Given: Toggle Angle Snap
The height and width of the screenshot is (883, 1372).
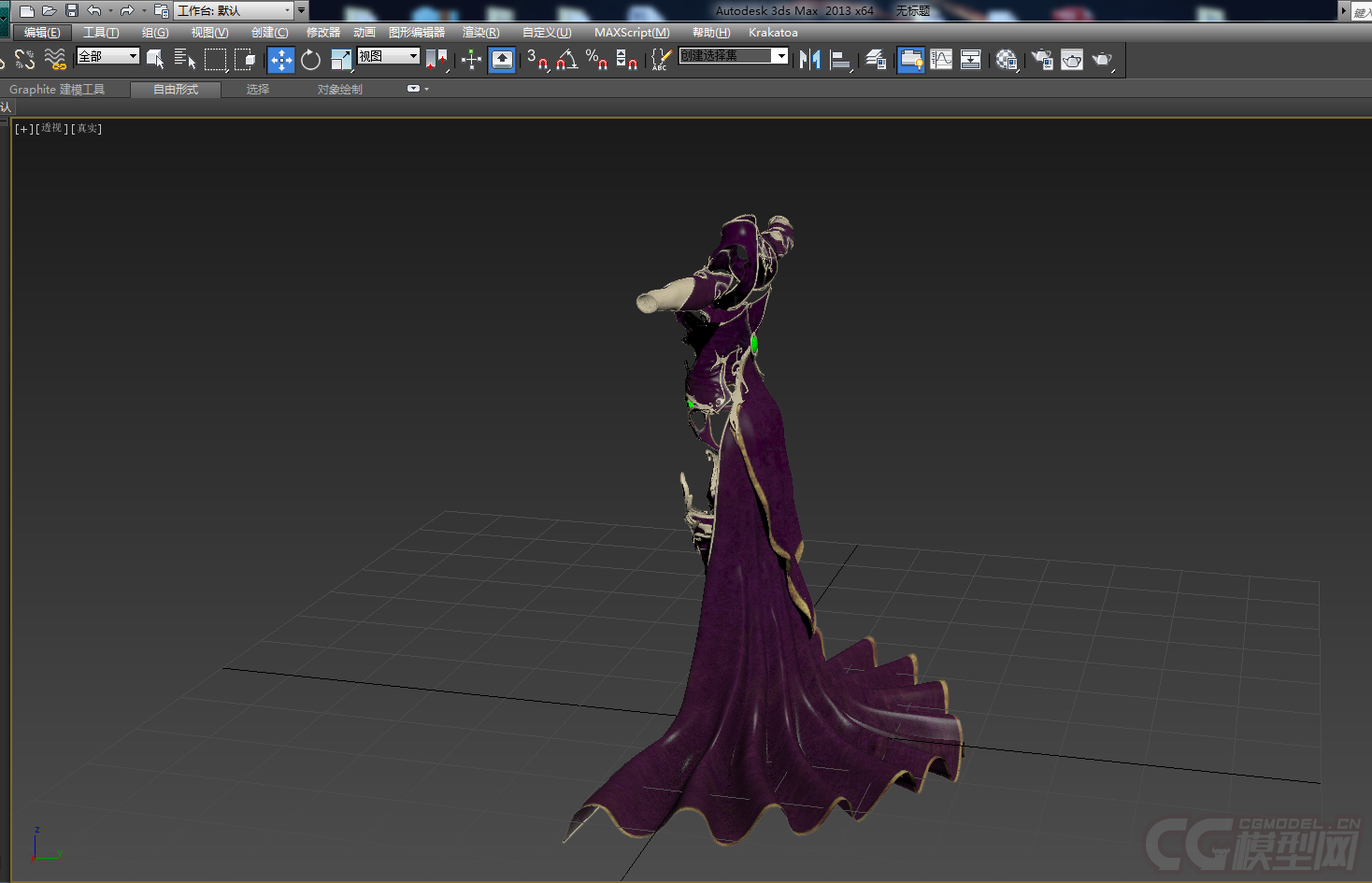Looking at the screenshot, I should [567, 60].
